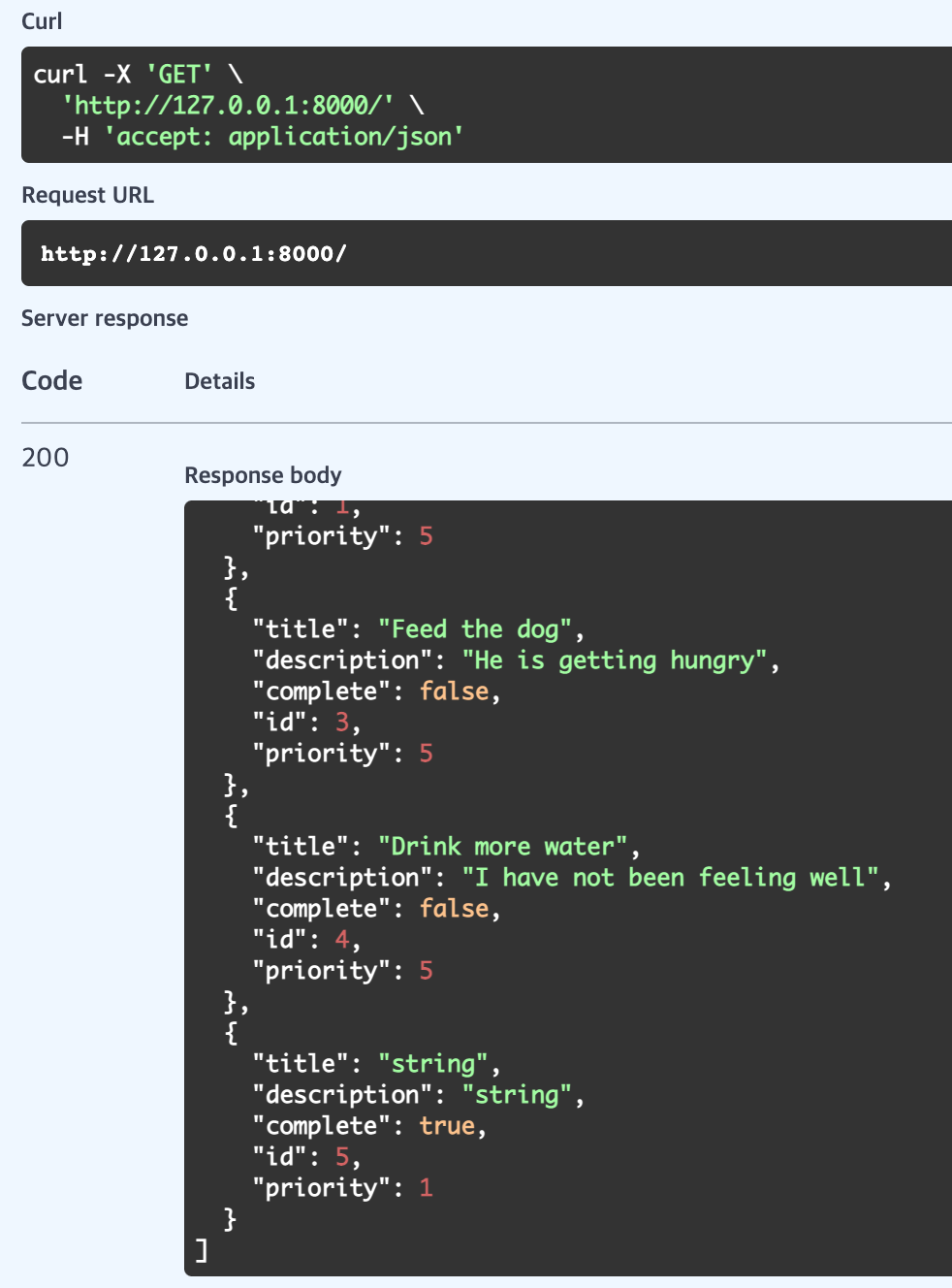Image resolution: width=952 pixels, height=1288 pixels.
Task: Click the "He is getting hungry" description value
Action: (x=616, y=660)
